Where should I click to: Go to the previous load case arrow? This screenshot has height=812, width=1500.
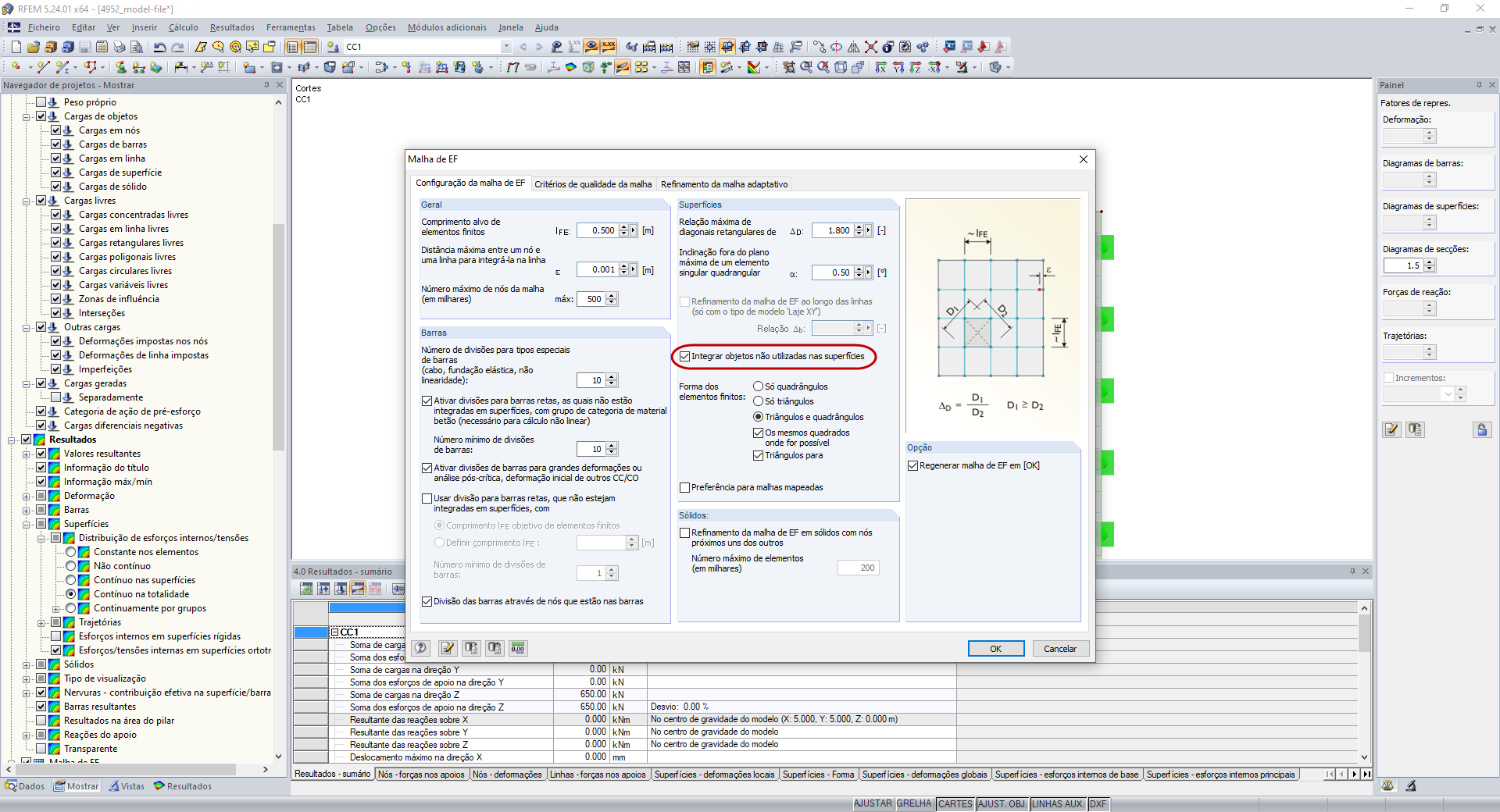click(x=523, y=47)
